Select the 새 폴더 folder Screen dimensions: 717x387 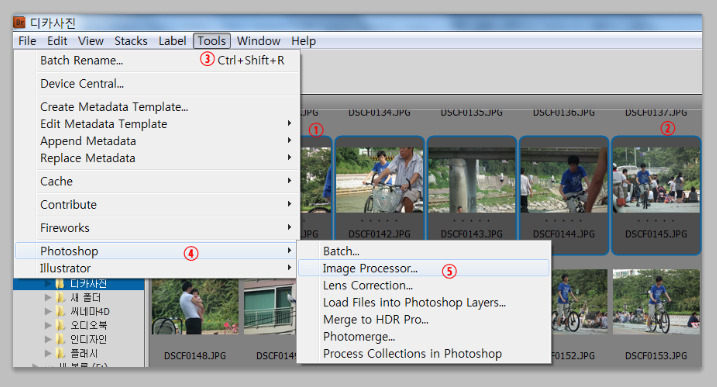[86, 298]
